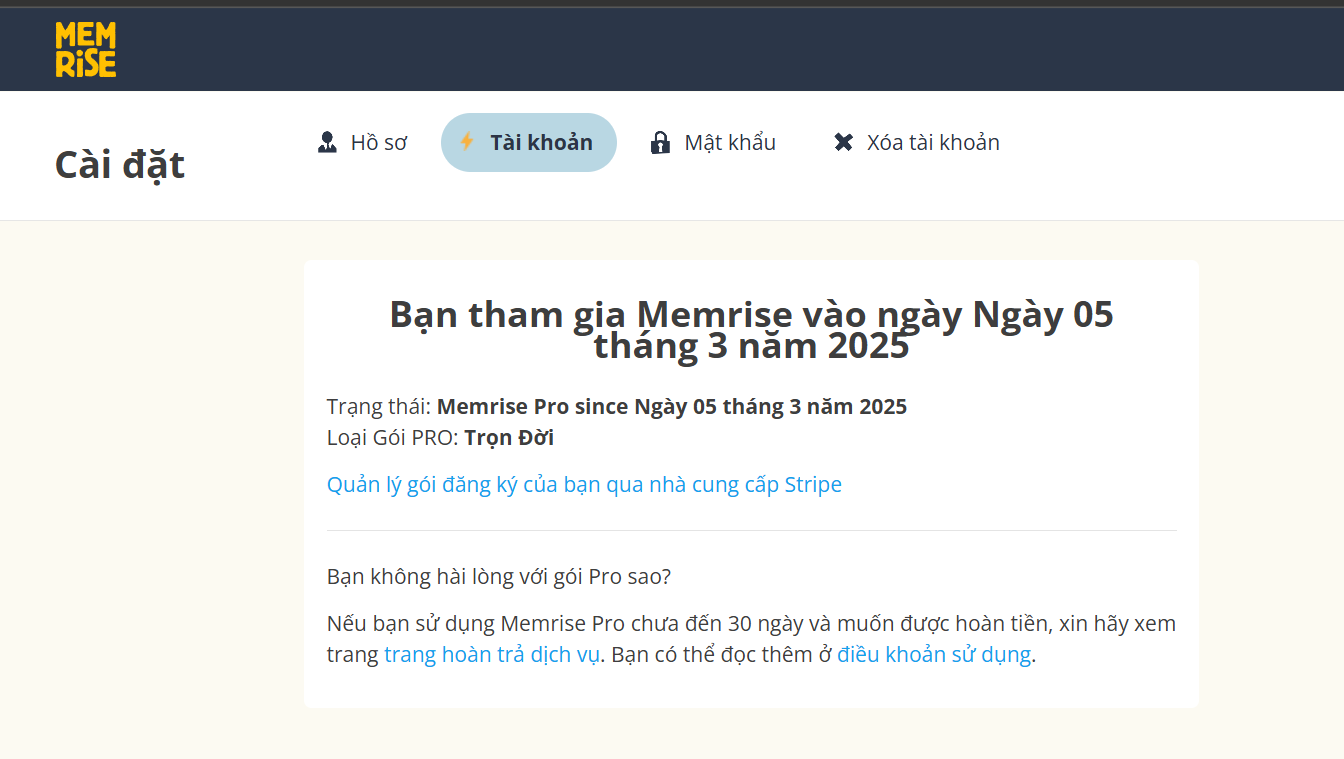Follow the 'trang hoàn trả dịch vụ' link
Screen dimensions: 1344x759
(492, 656)
